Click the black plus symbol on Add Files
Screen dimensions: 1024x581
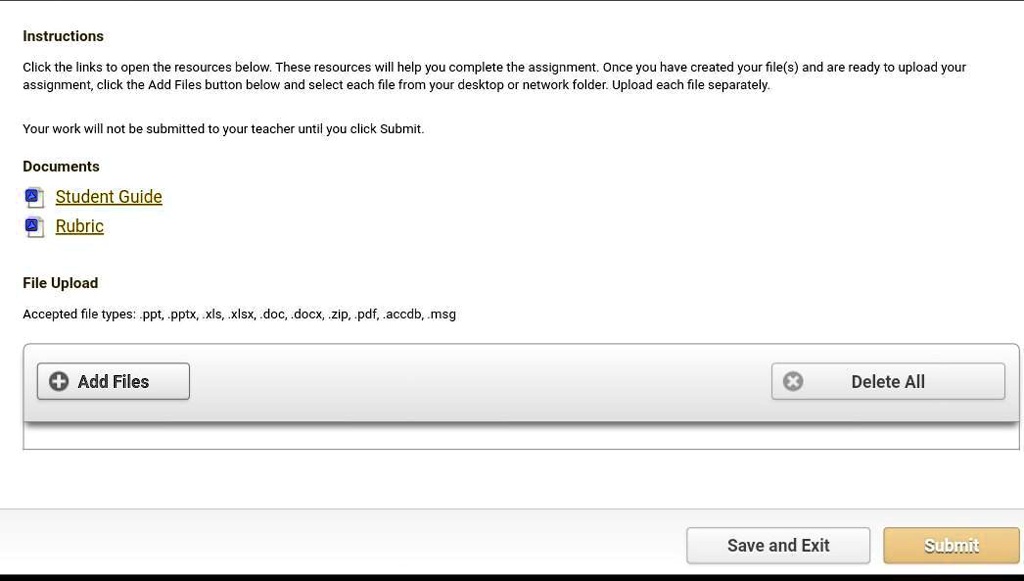(58, 381)
